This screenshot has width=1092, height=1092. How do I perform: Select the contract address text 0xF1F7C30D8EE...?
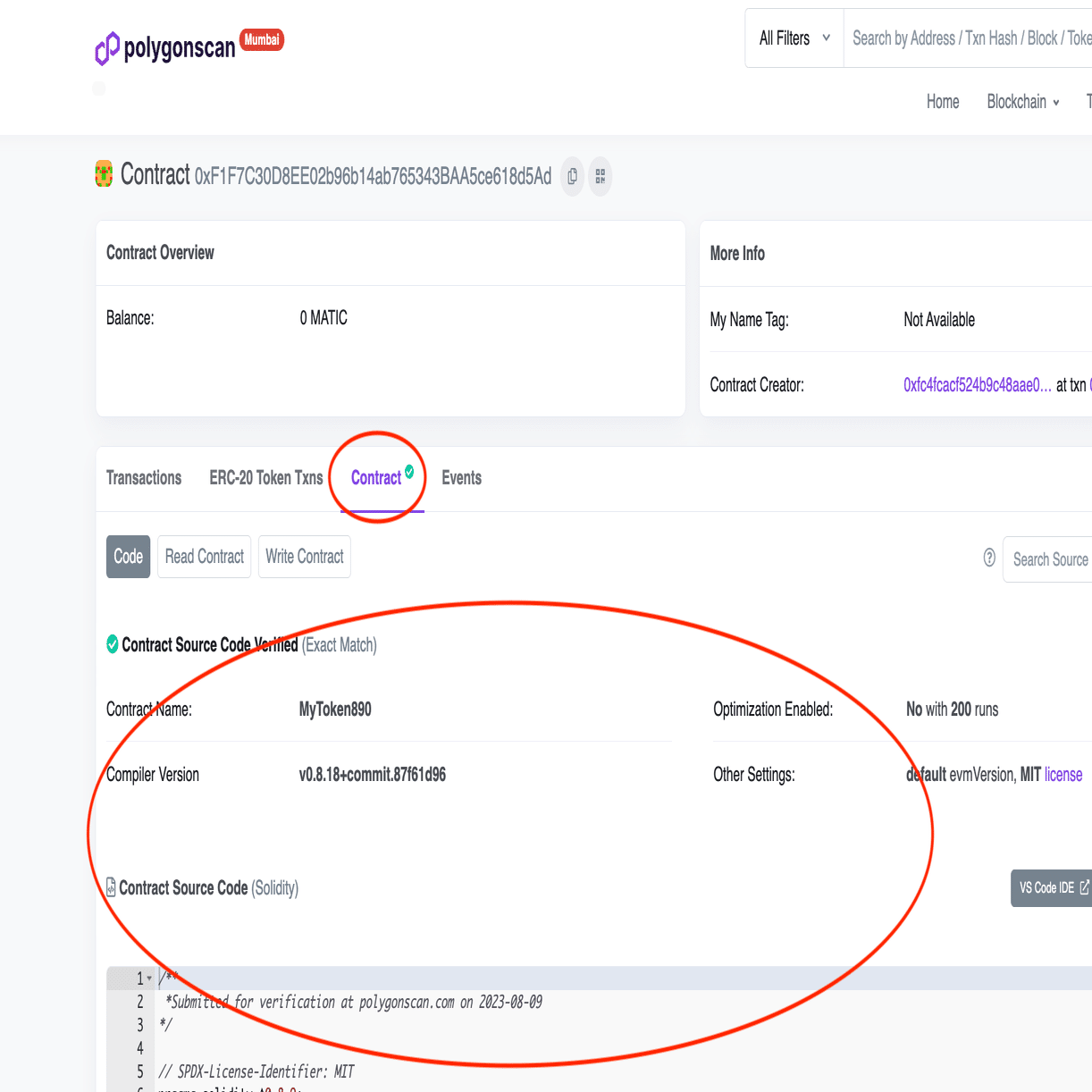pyautogui.click(x=374, y=176)
